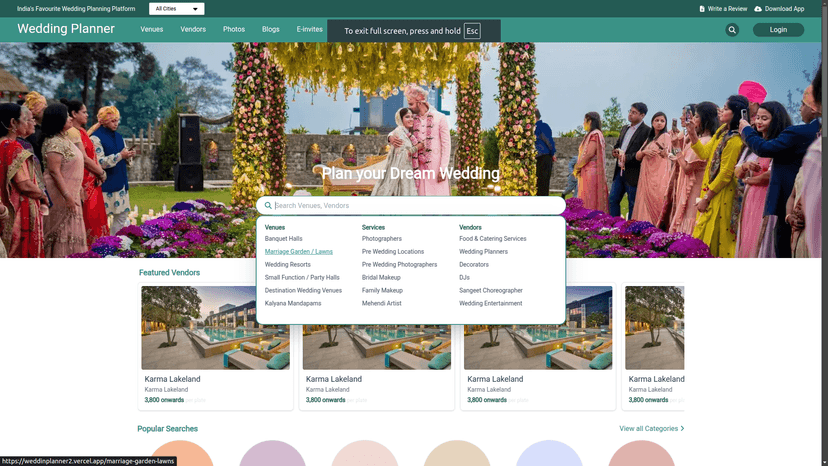This screenshot has height=466, width=828.
Task: Click the lavender-blue popular search circle
Action: 549,453
